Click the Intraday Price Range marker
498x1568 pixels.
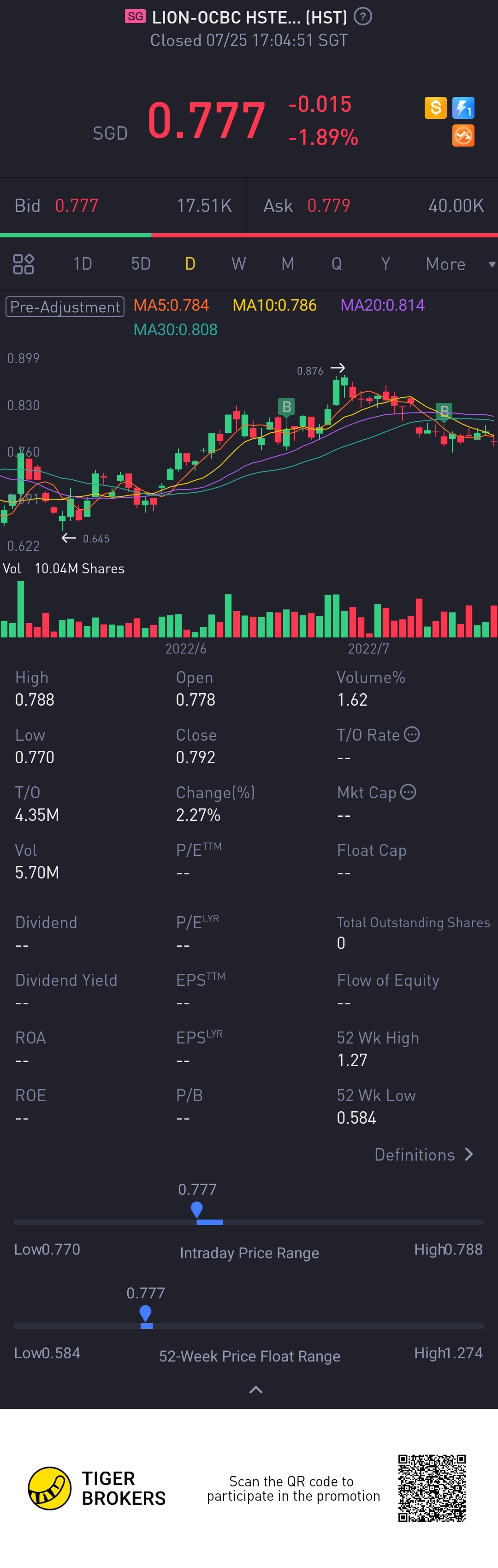pos(196,1209)
